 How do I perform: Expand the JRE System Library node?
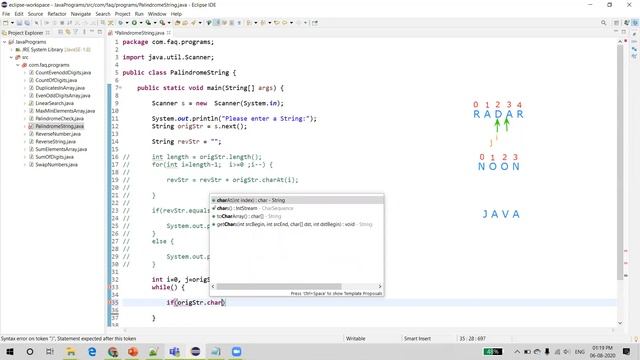coord(12,50)
